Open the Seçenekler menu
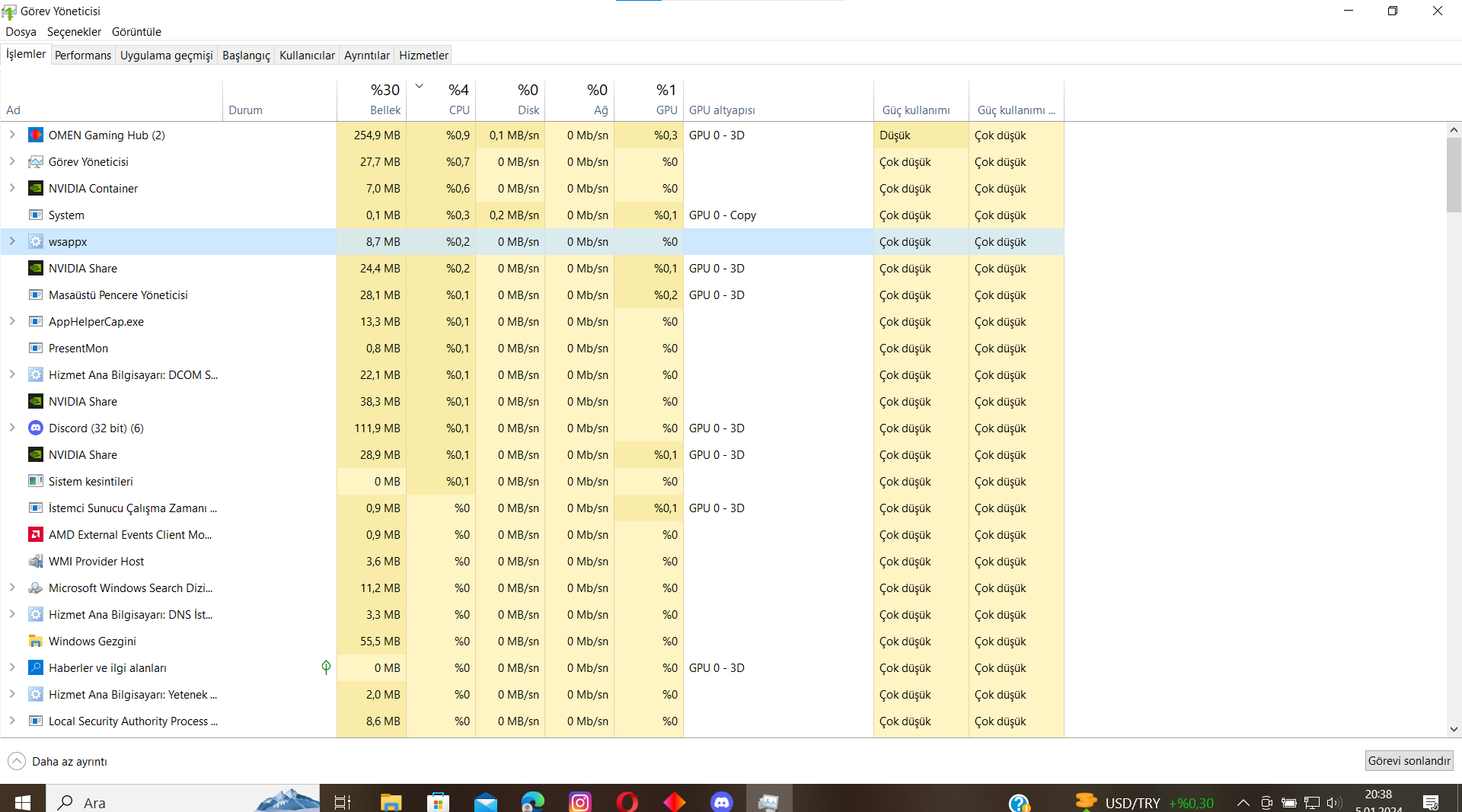The height and width of the screenshot is (812, 1462). click(74, 32)
